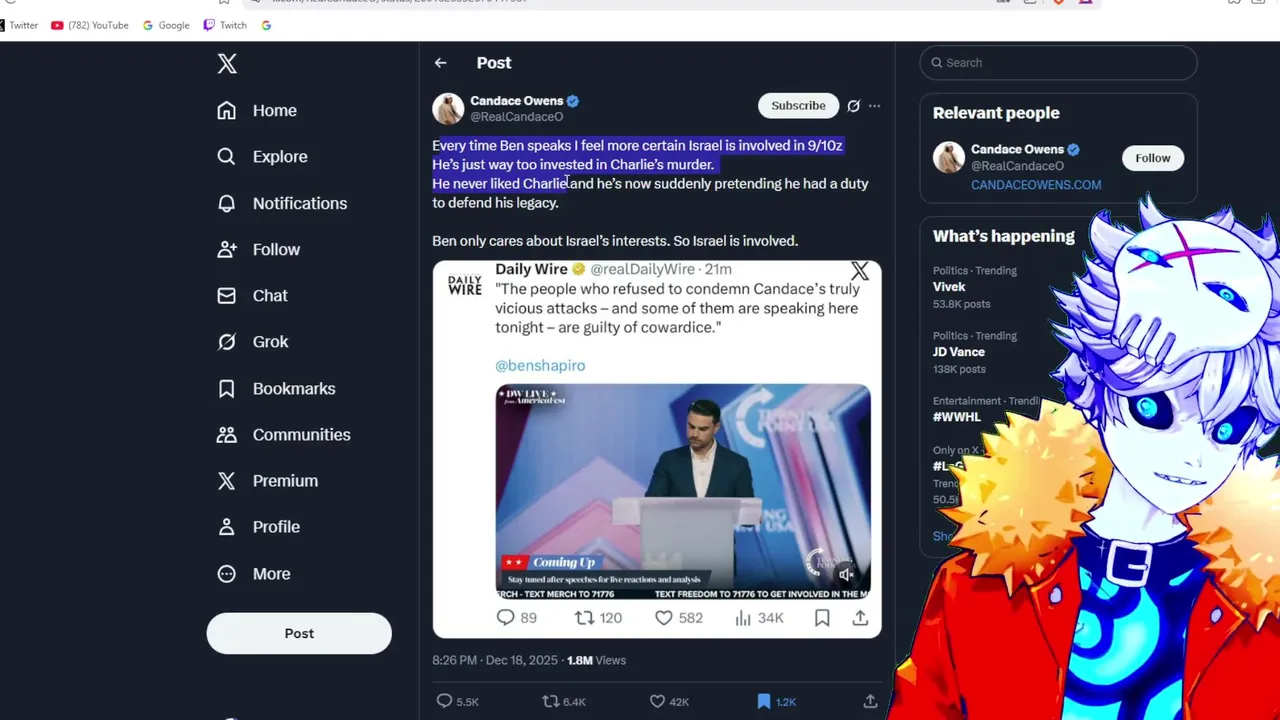The height and width of the screenshot is (720, 1280).
Task: Open the @benshapiro mention link
Action: pyautogui.click(x=540, y=365)
